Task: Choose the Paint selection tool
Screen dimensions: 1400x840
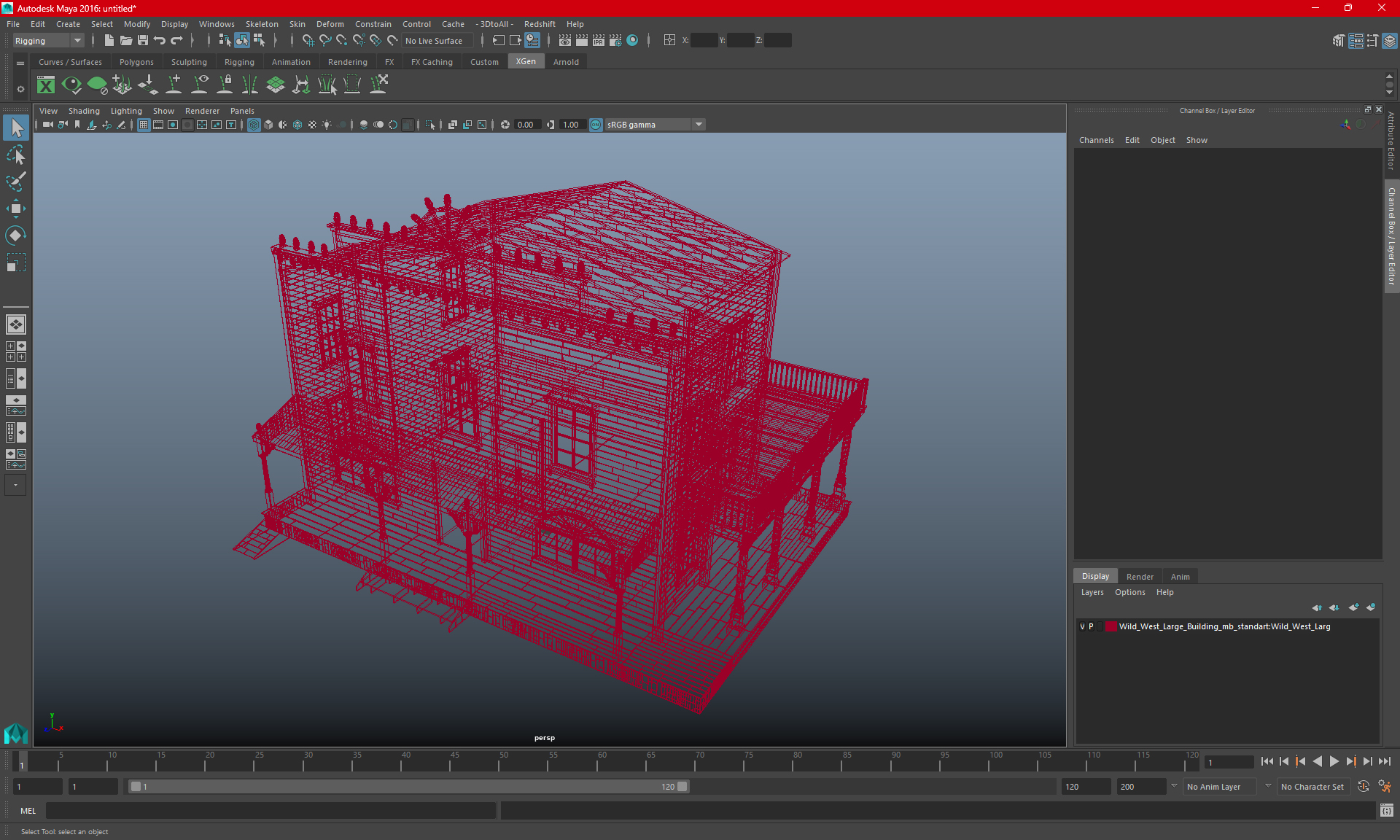Action: [15, 182]
